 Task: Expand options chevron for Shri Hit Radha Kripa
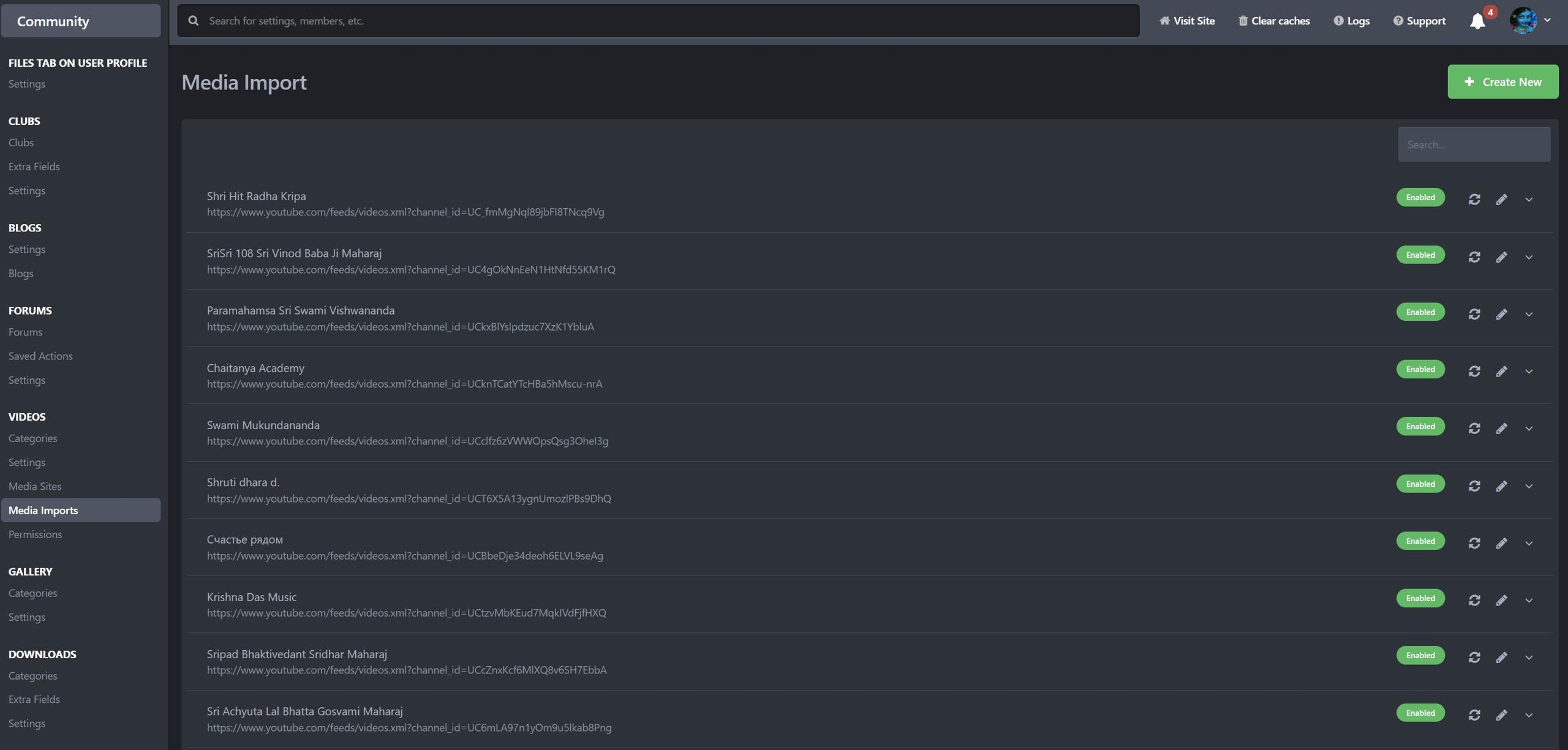[1528, 200]
